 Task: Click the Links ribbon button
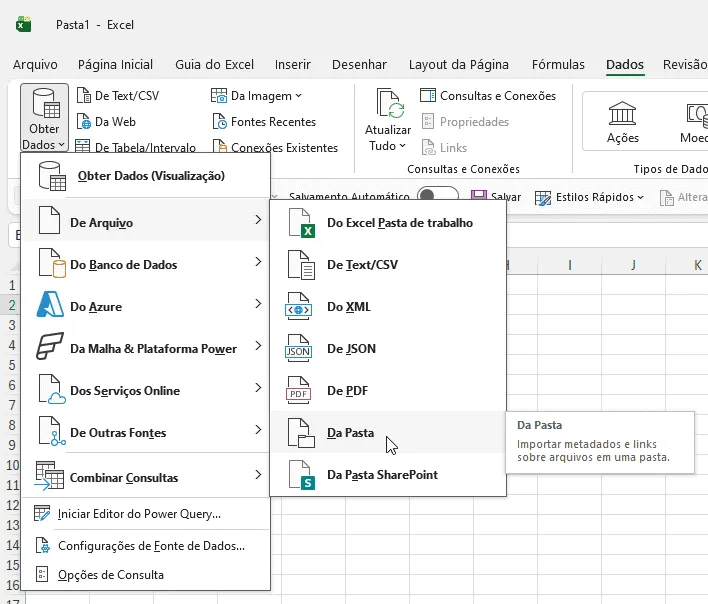pos(444,148)
